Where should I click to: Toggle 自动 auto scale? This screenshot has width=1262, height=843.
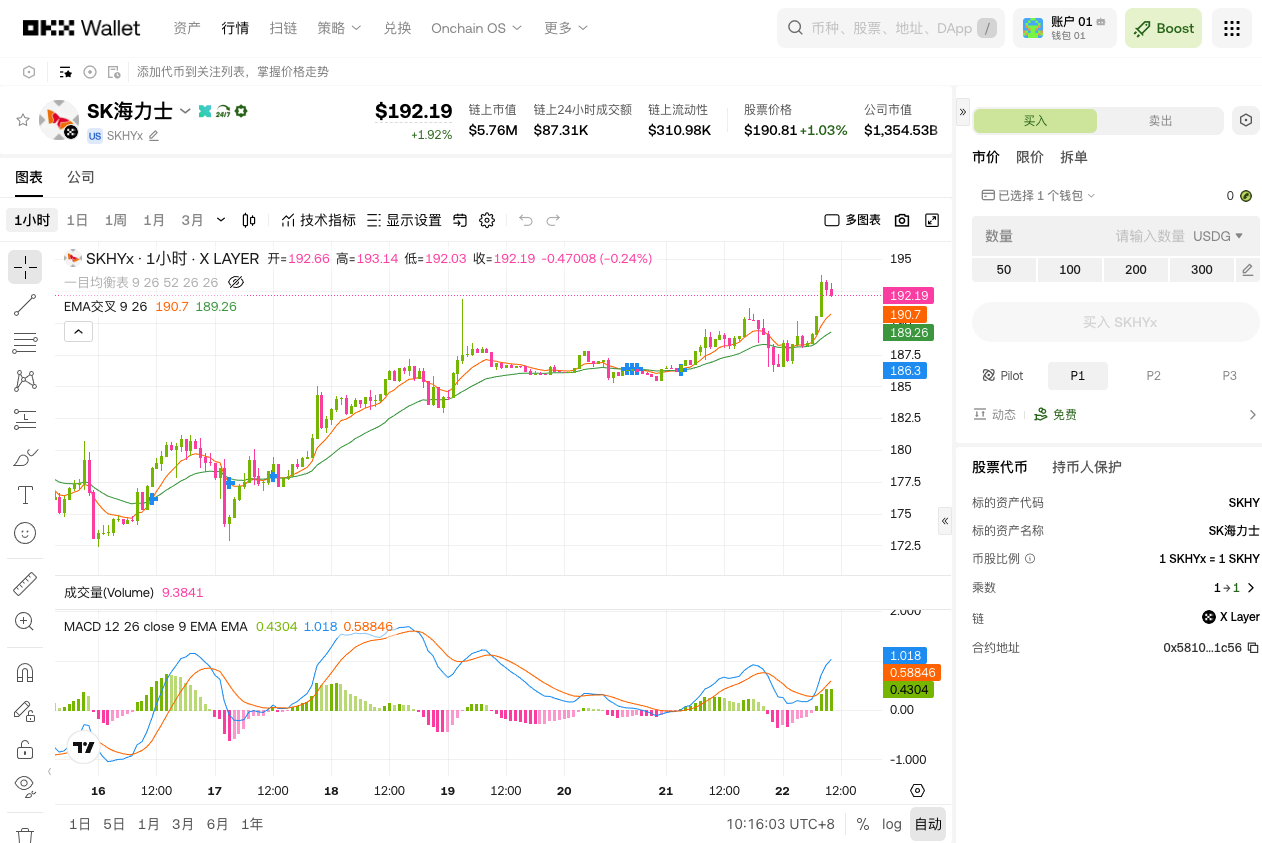(928, 824)
